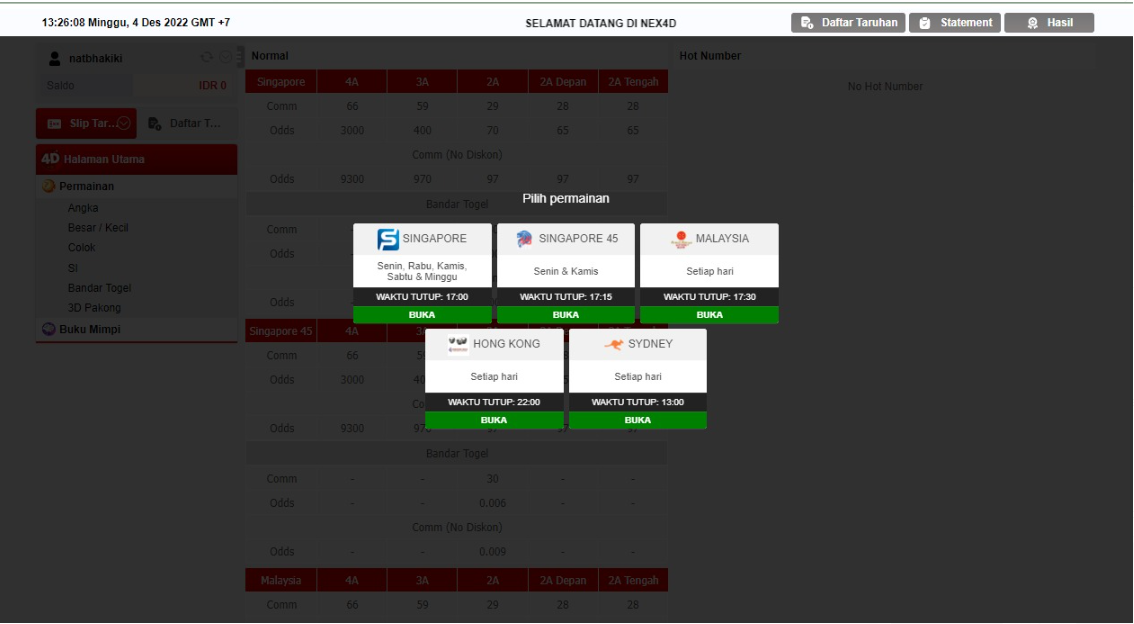This screenshot has height=624, width=1134.
Task: Open the Besar / Kecil menu item
Action: click(x=98, y=228)
